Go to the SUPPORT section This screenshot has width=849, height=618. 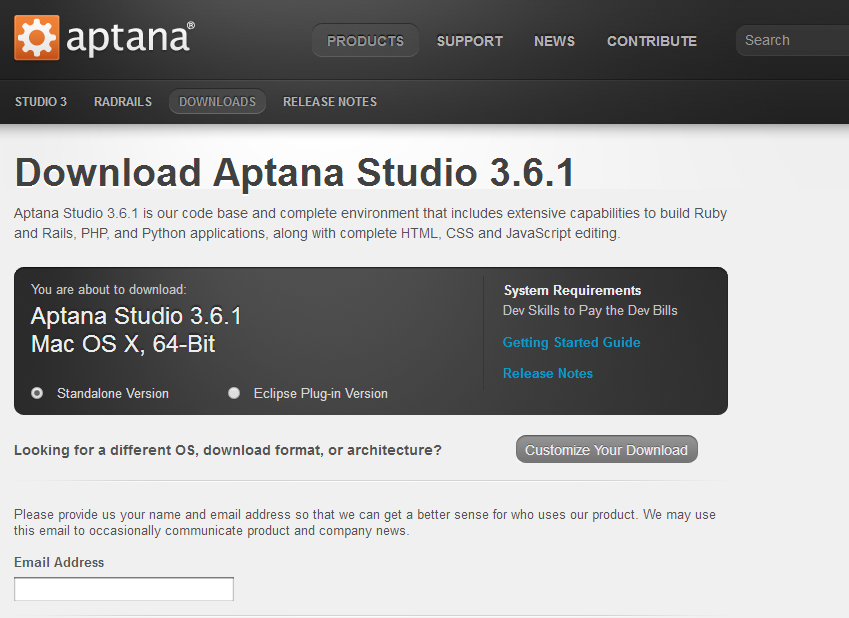click(469, 41)
